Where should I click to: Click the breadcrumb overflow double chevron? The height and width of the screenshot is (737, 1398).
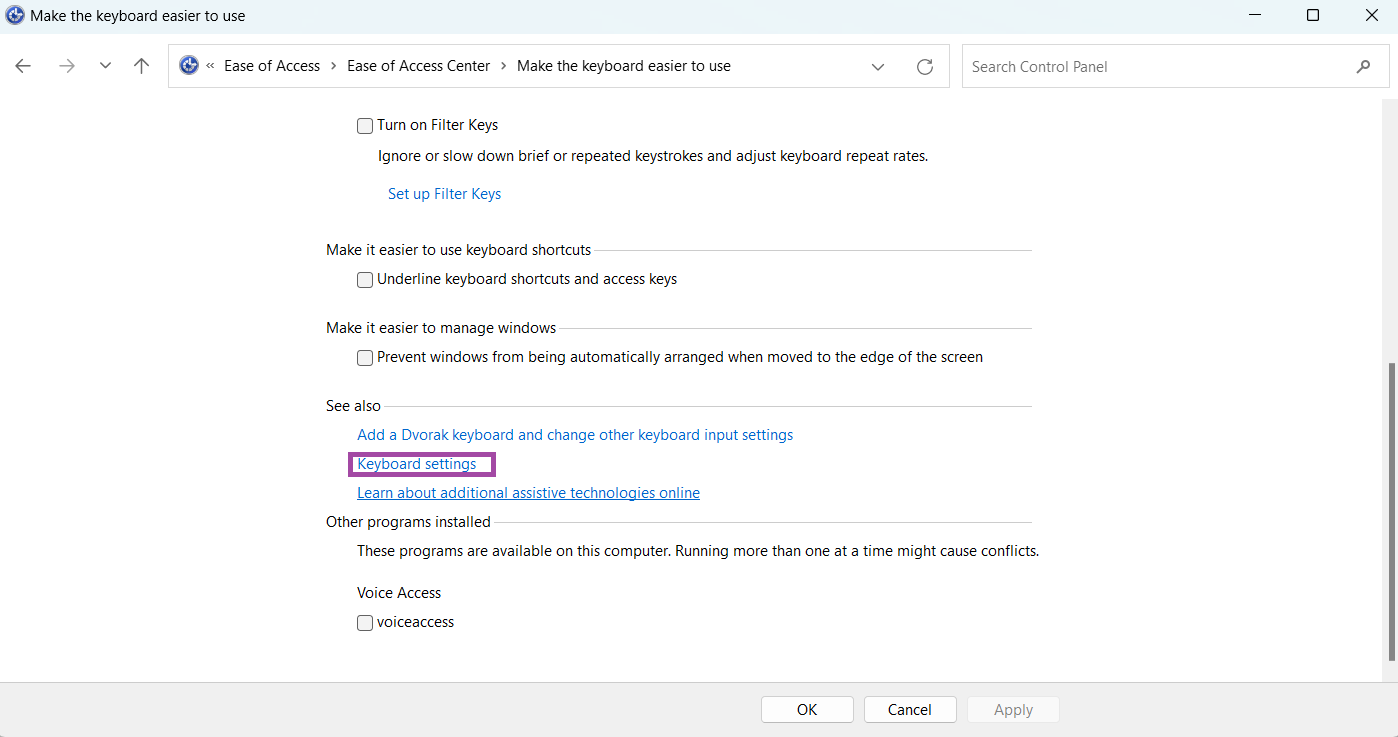tap(211, 66)
